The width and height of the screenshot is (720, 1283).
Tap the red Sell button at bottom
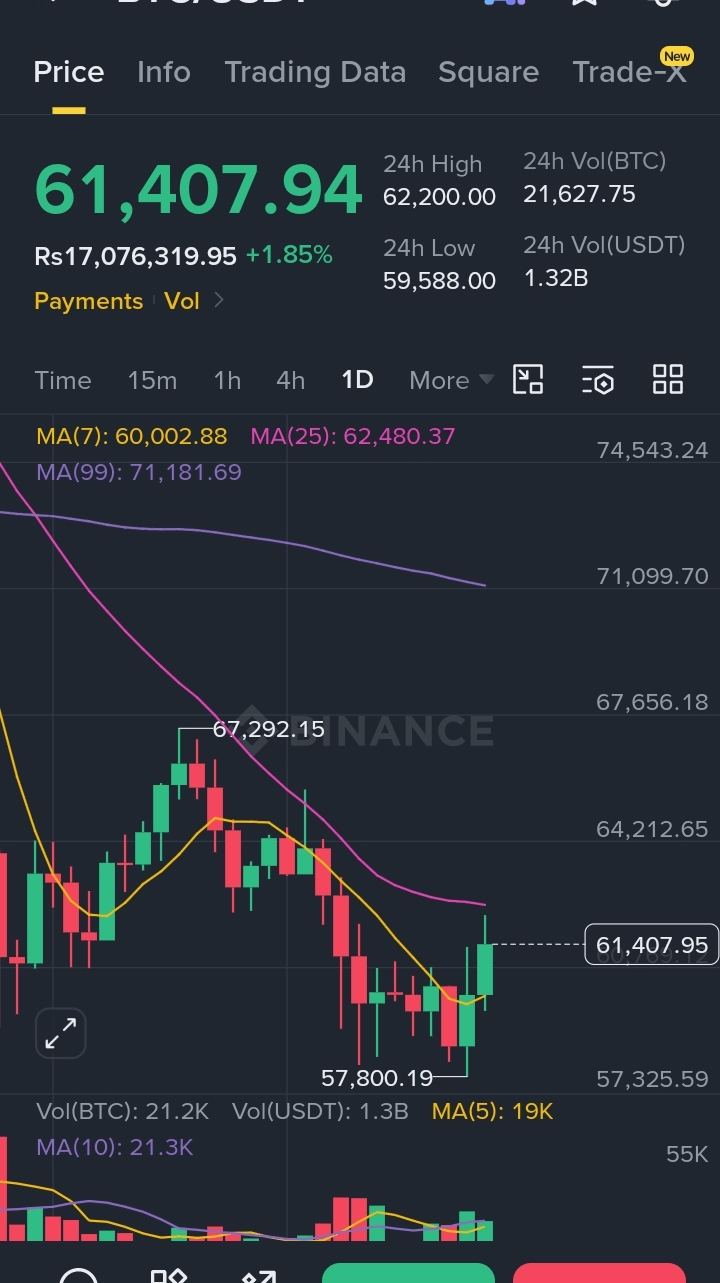click(599, 1273)
